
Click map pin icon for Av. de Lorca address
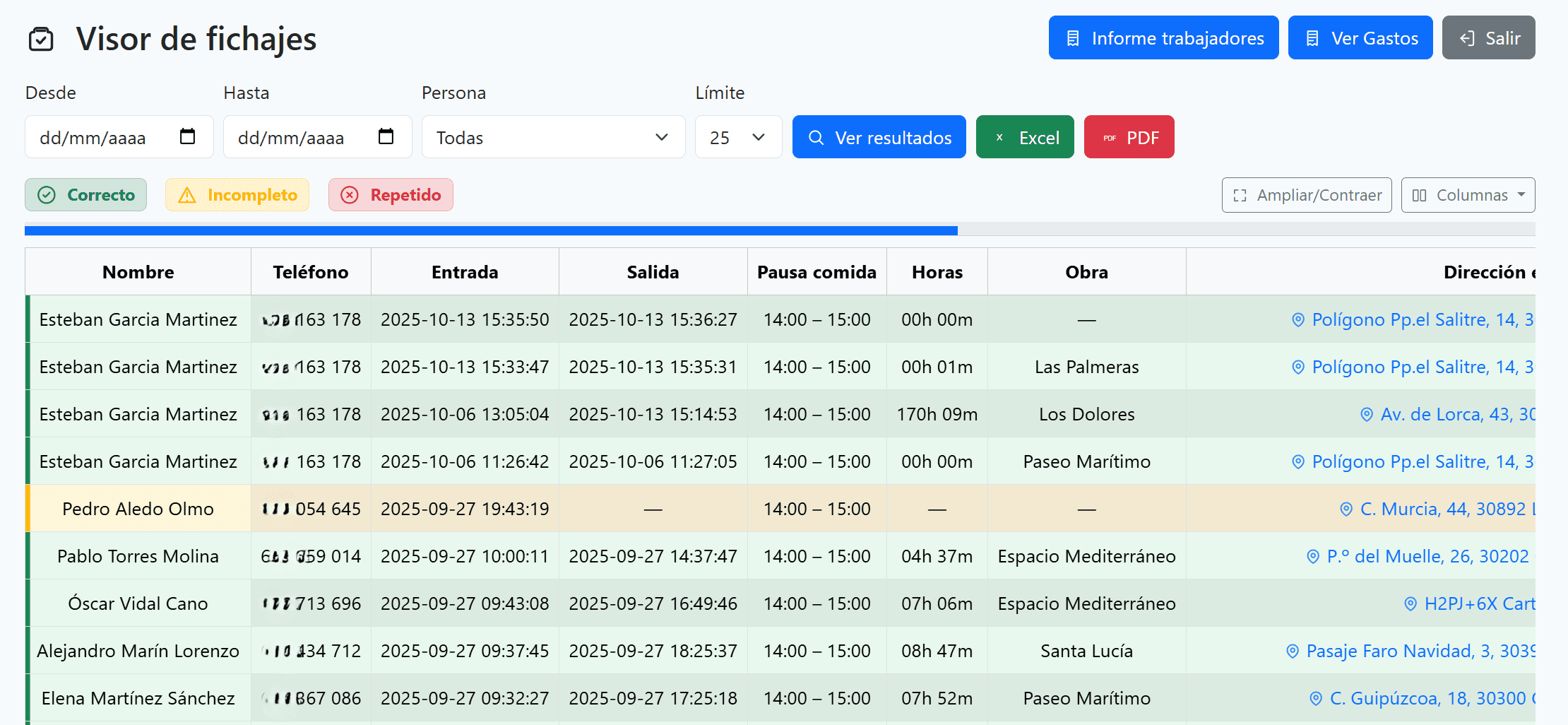(1367, 415)
